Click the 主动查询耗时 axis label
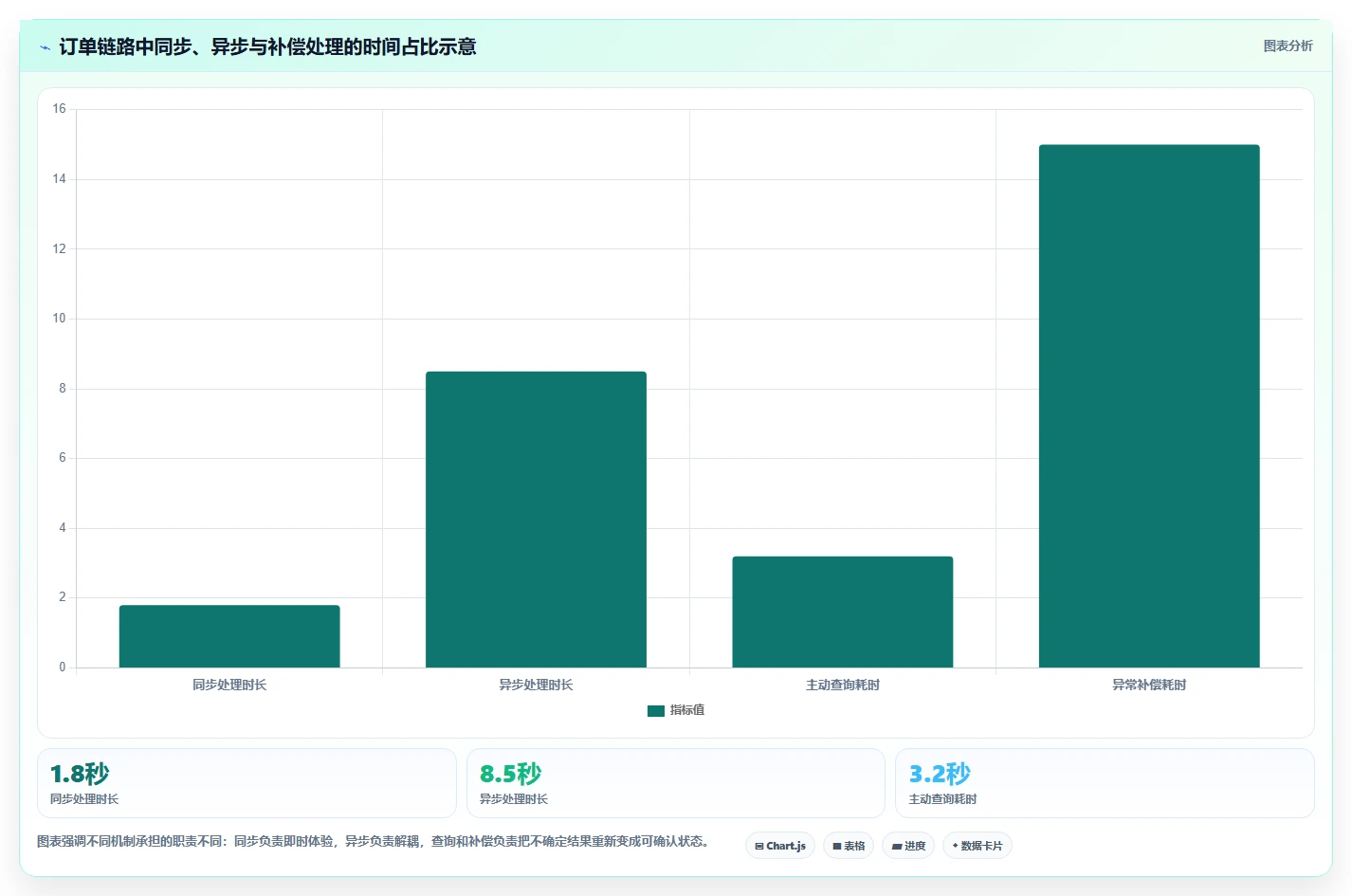 pyautogui.click(x=843, y=685)
